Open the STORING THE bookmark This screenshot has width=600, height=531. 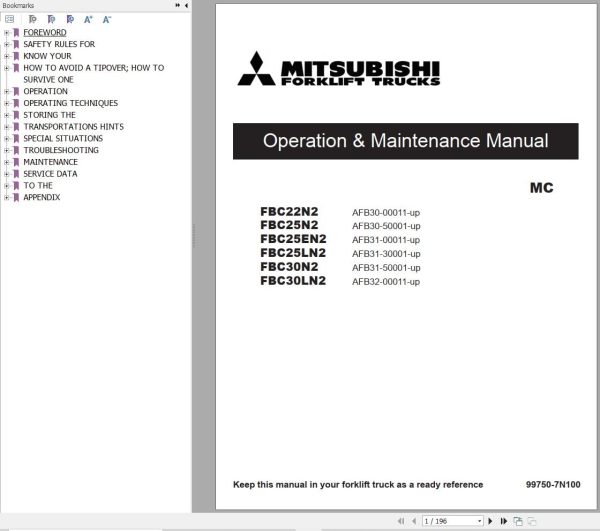49,115
